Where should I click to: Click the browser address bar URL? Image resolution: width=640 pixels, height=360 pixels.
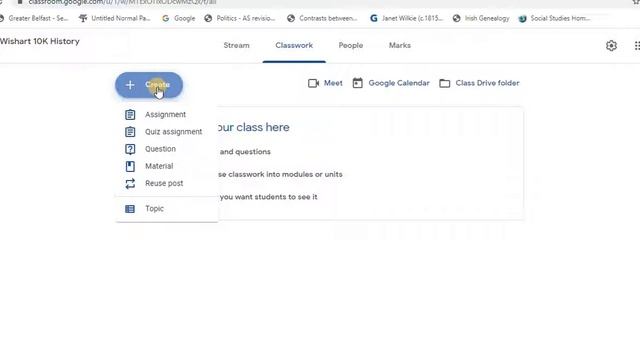pyautogui.click(x=122, y=2)
